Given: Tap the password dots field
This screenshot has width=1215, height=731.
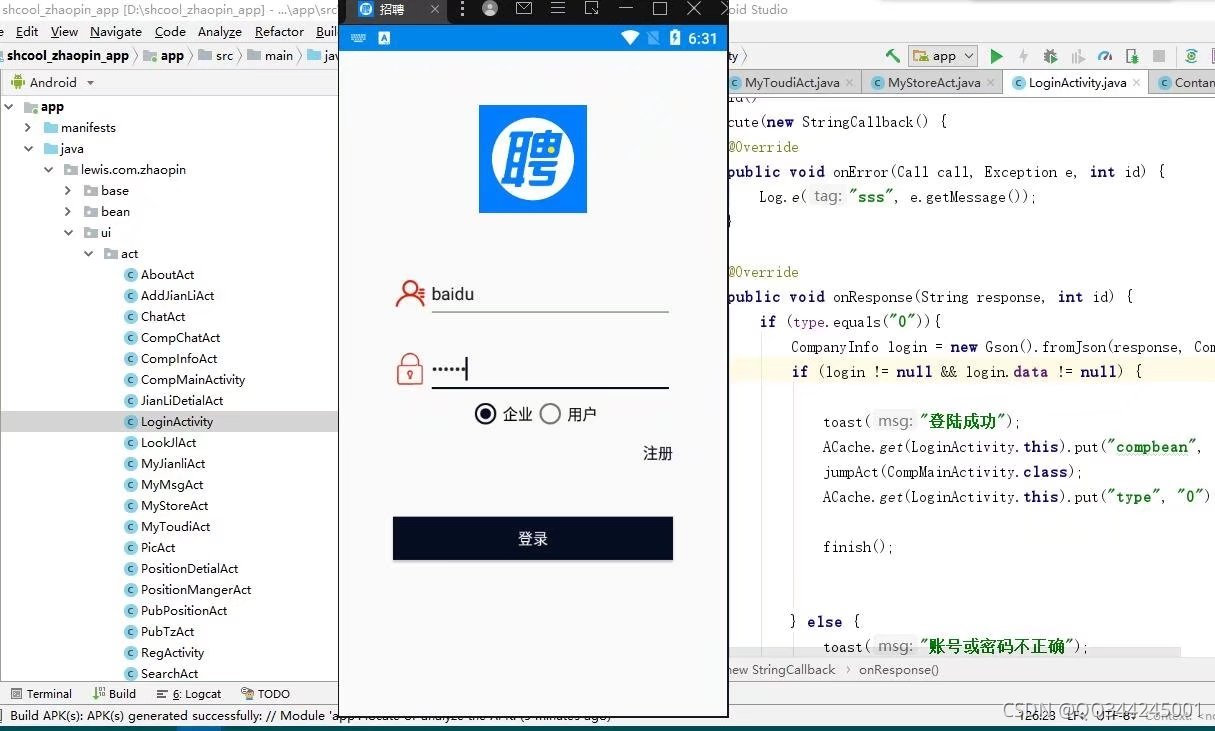Looking at the screenshot, I should tap(550, 370).
